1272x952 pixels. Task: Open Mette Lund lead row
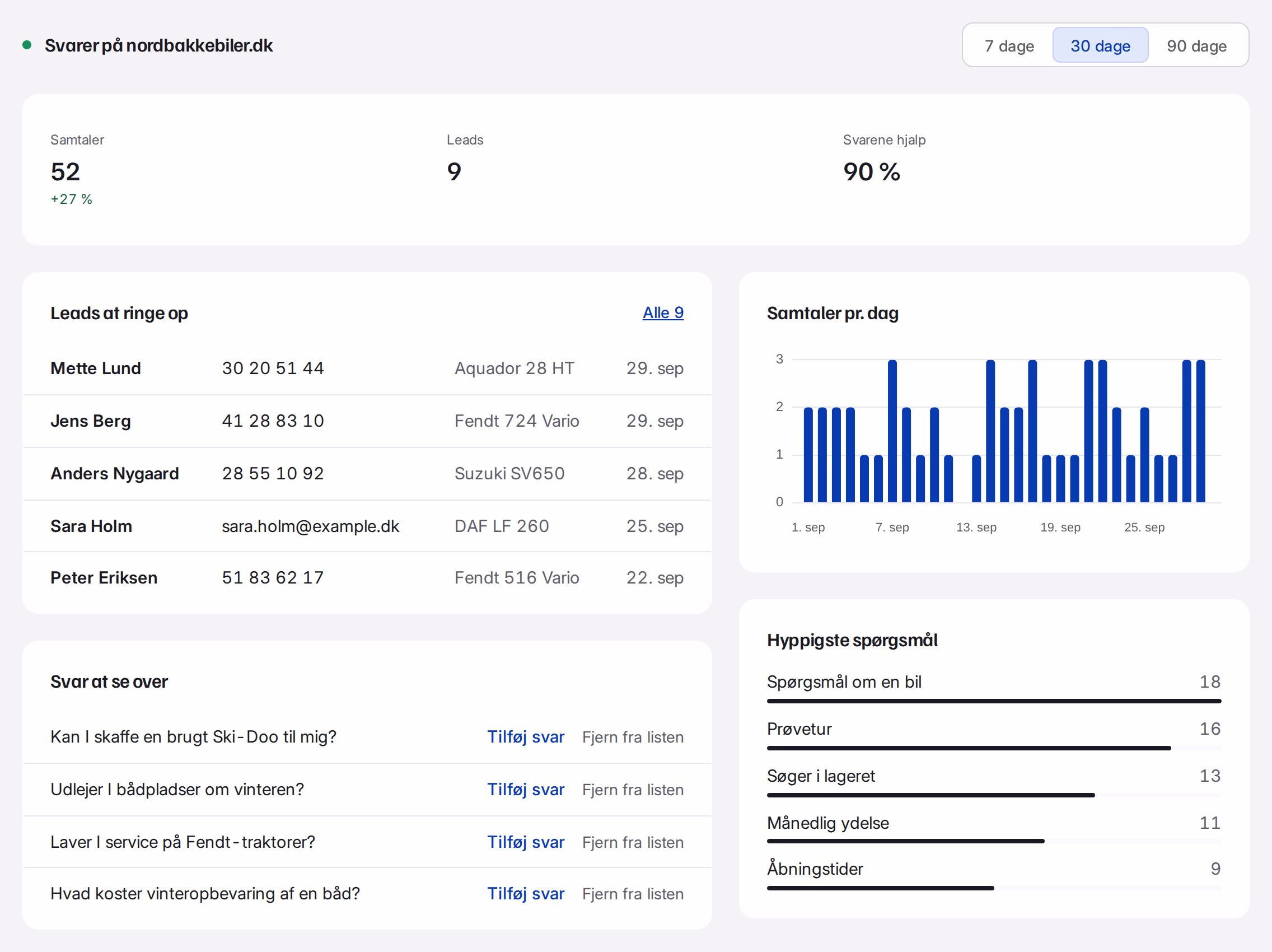(x=367, y=368)
